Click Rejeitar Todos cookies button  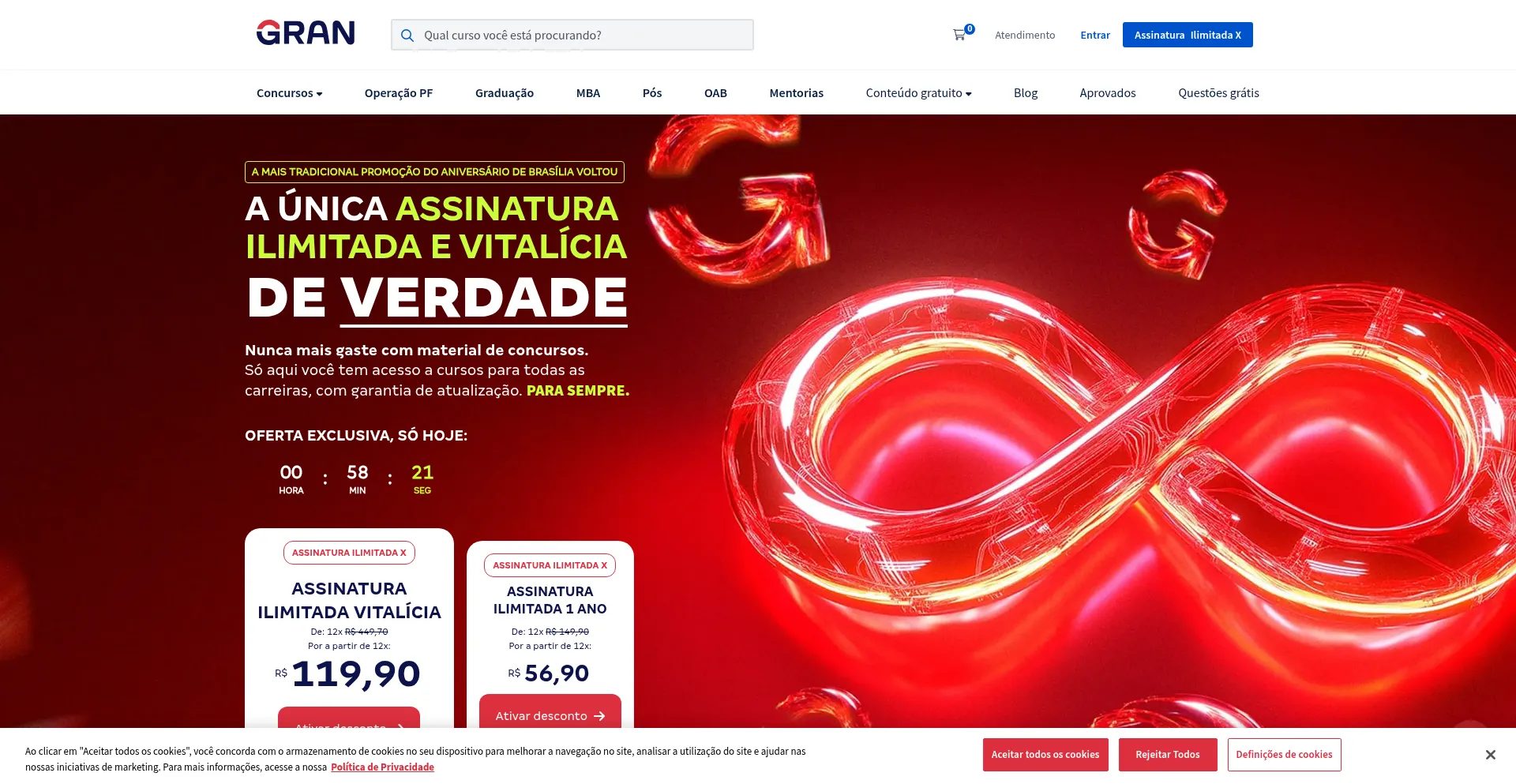coord(1168,755)
